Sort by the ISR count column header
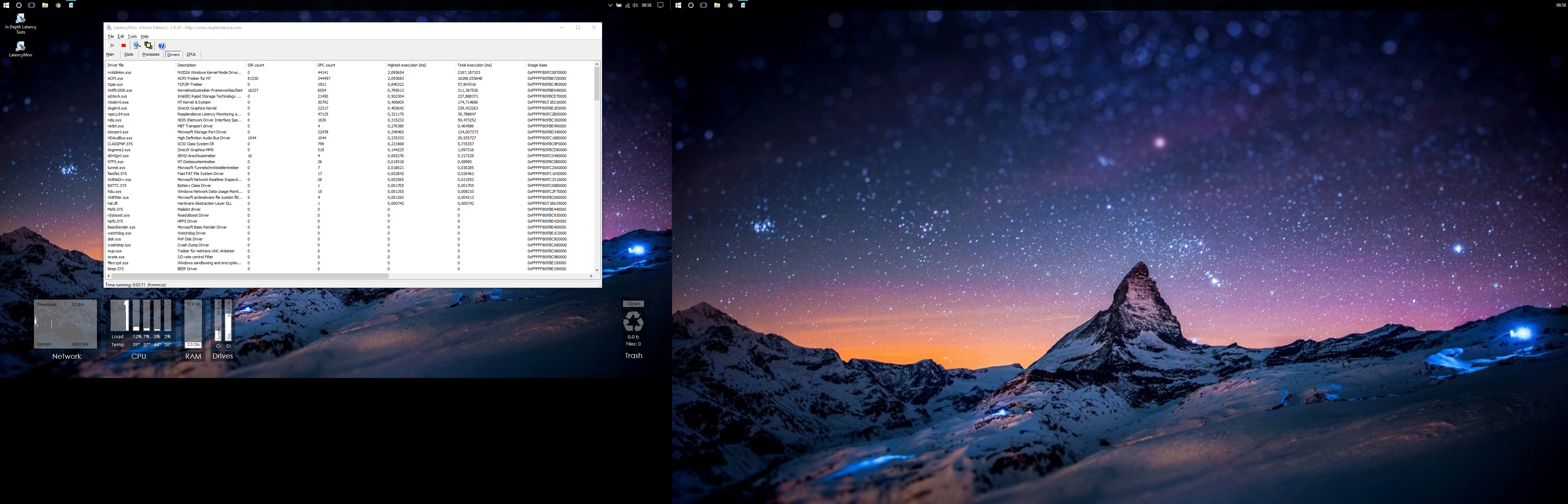The image size is (1568, 504). 281,65
